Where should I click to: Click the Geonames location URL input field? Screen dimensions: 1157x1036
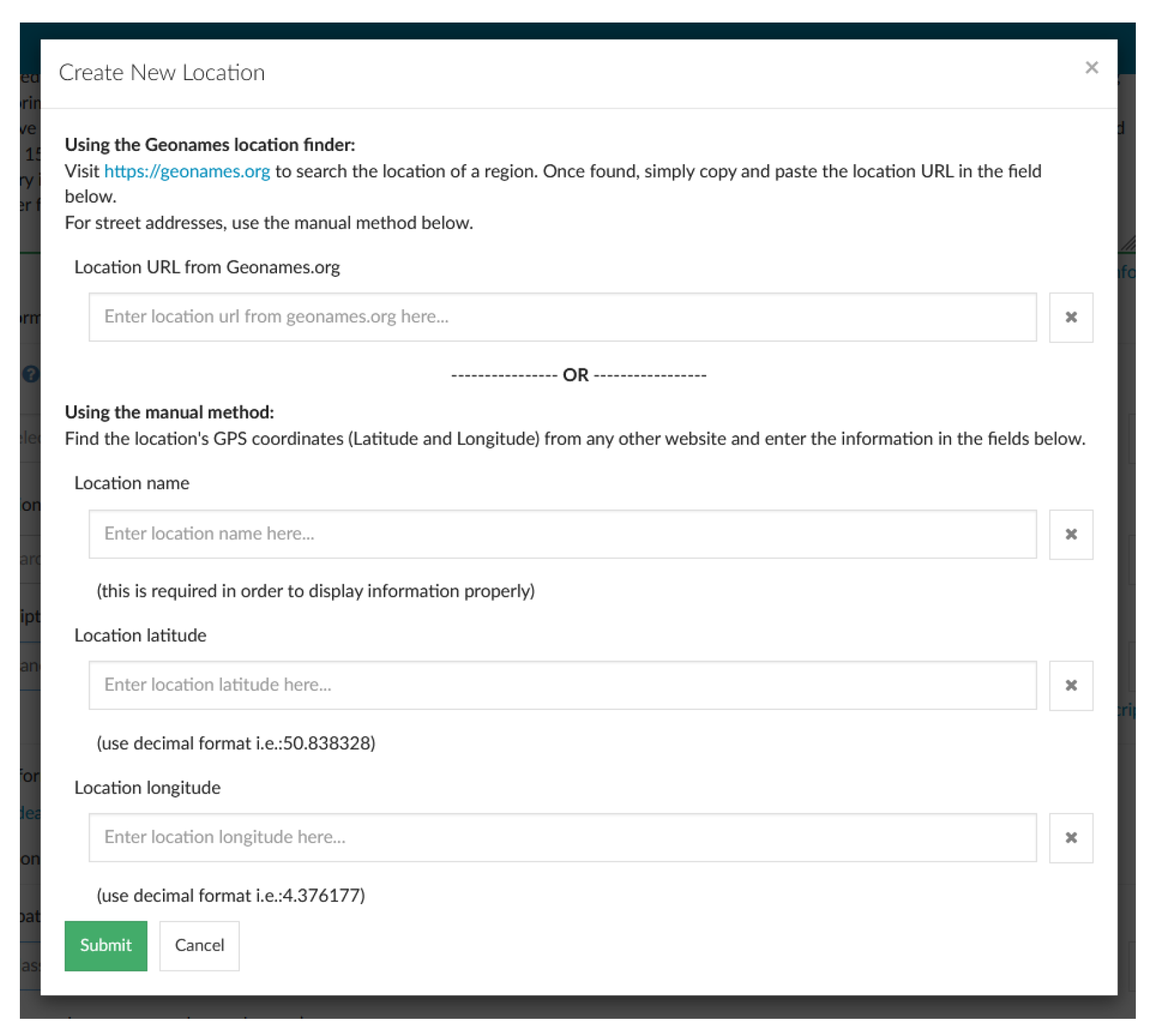tap(562, 317)
